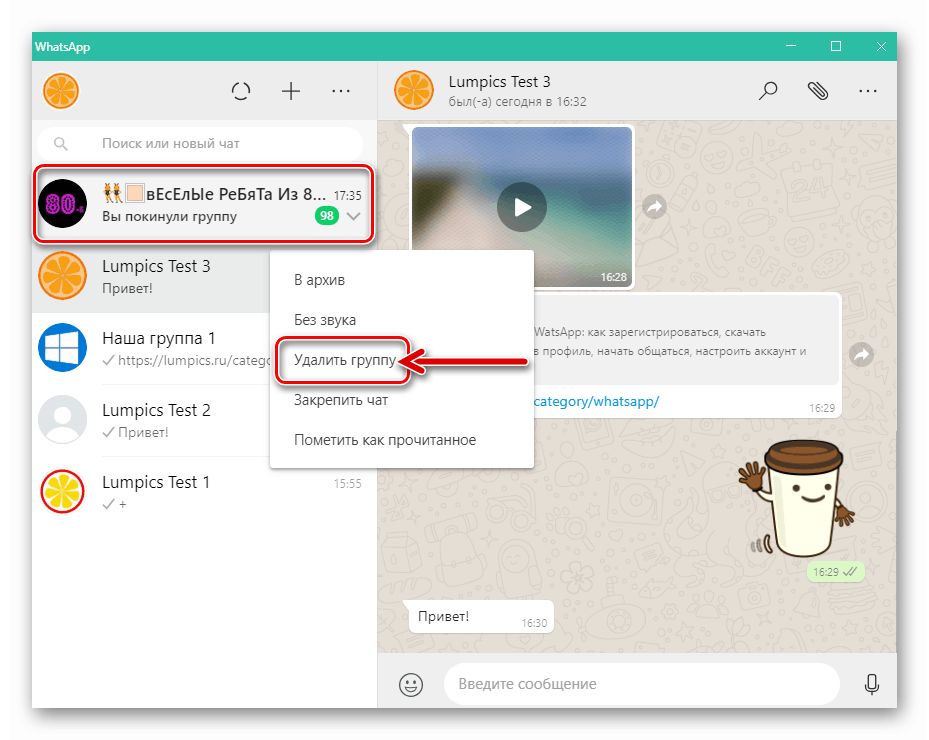
Task: Open your own profile avatar in the sidebar
Action: pos(60,91)
